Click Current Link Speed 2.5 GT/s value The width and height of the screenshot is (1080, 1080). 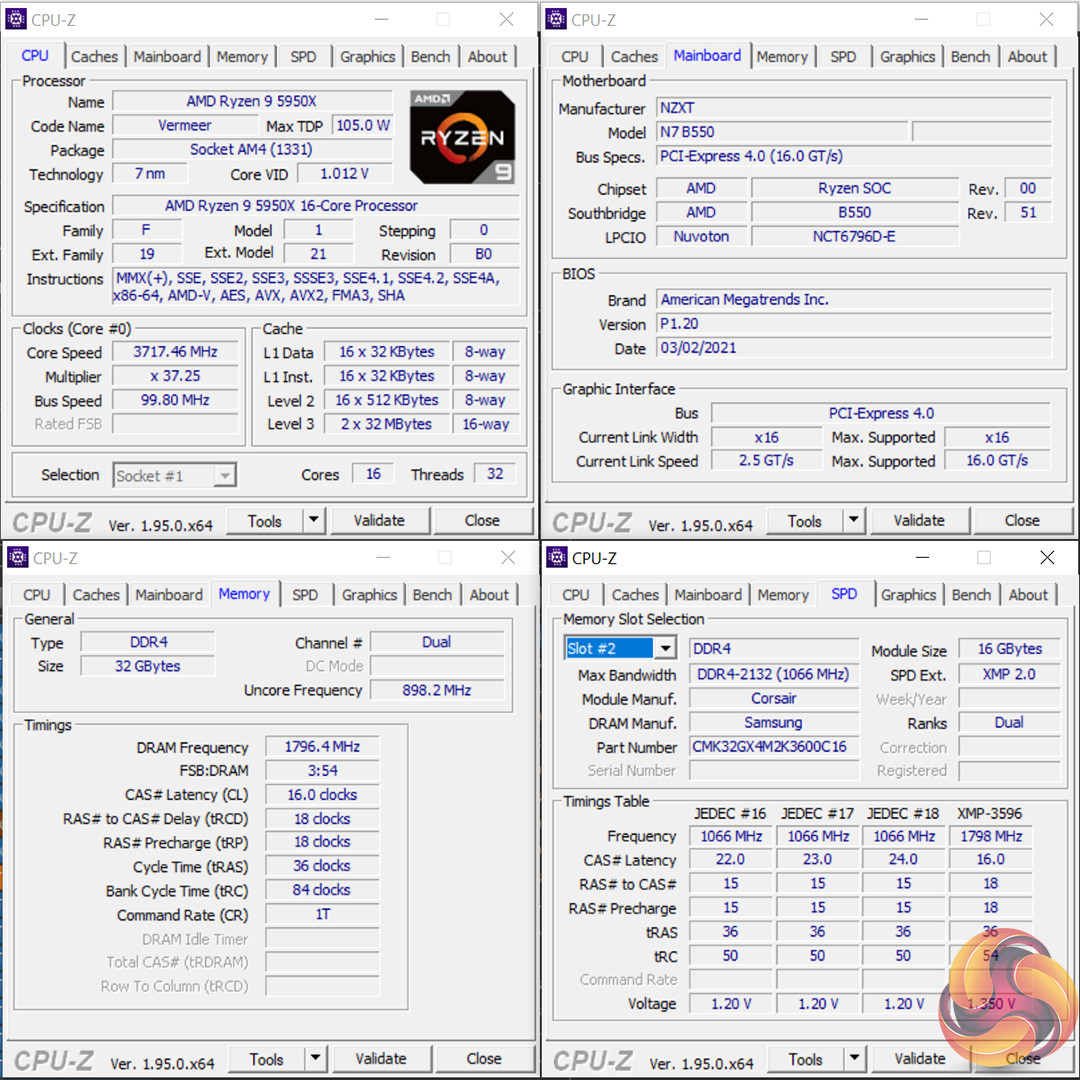767,461
